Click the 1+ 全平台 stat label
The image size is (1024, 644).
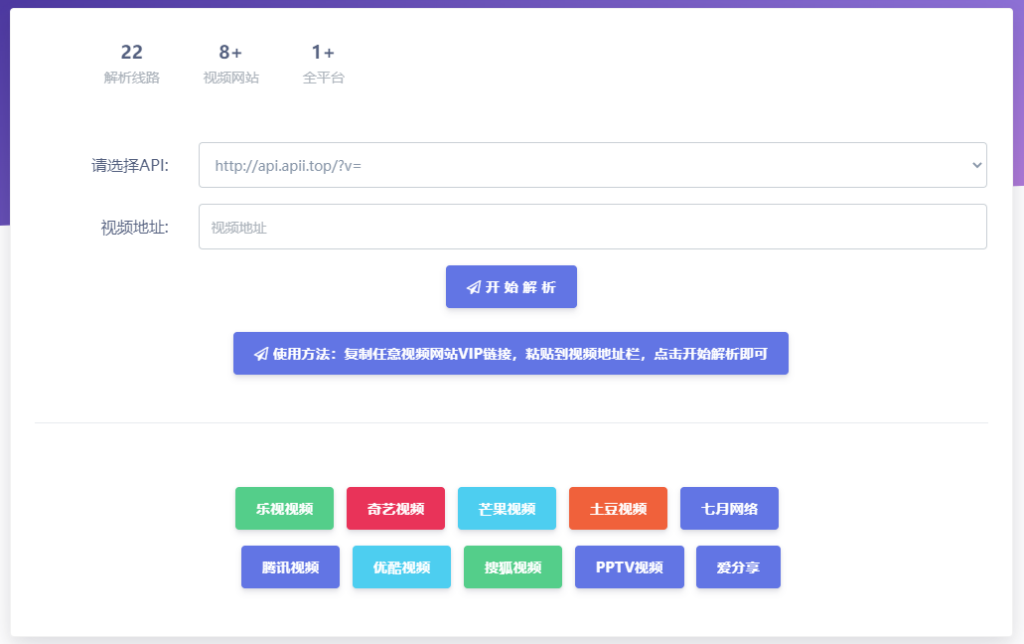point(322,62)
